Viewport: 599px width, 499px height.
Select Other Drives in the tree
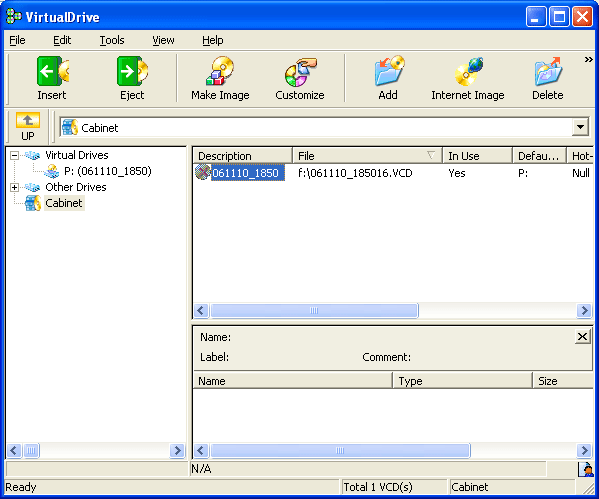coord(76,187)
